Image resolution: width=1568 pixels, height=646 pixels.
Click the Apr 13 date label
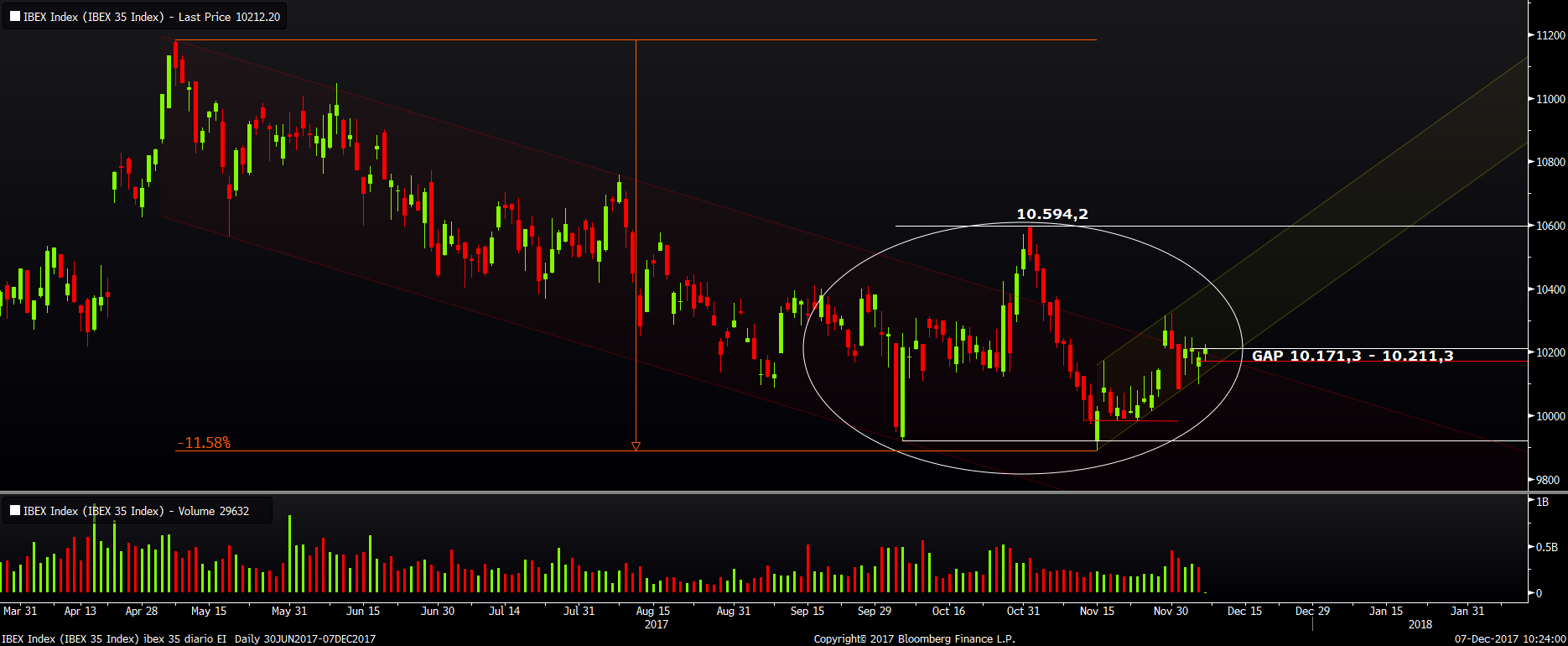[x=80, y=611]
